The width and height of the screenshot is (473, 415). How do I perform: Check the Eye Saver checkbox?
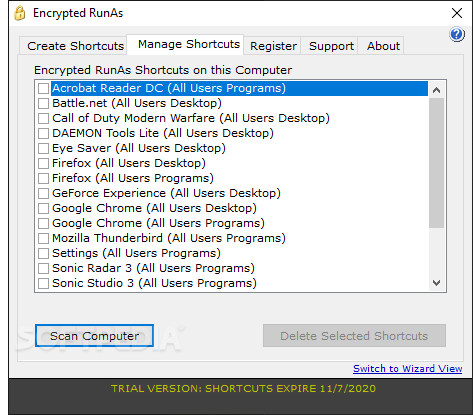tap(43, 148)
